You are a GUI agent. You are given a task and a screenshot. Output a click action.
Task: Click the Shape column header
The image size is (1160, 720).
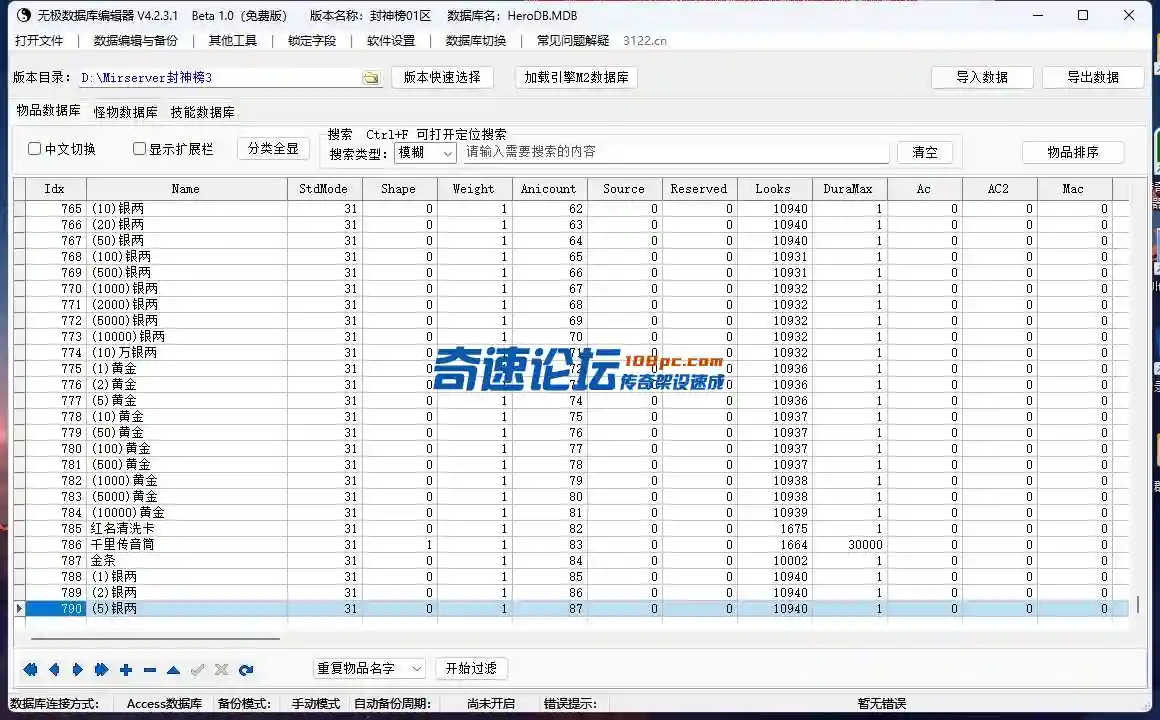click(x=399, y=189)
